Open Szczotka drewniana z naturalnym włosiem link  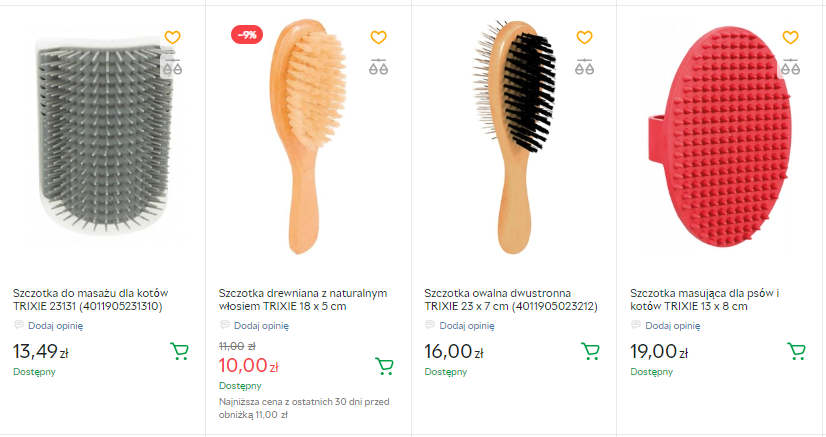coord(302,299)
